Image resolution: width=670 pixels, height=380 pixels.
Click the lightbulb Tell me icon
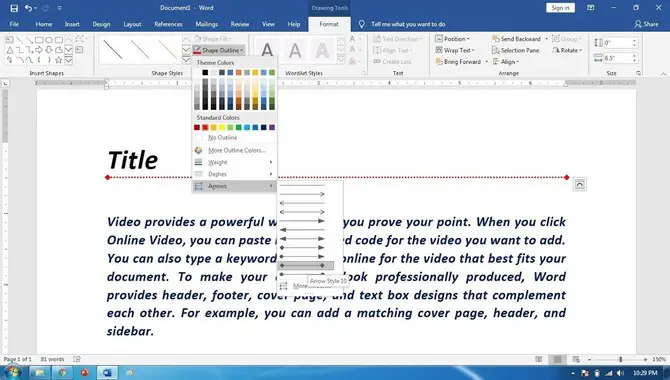click(x=361, y=24)
